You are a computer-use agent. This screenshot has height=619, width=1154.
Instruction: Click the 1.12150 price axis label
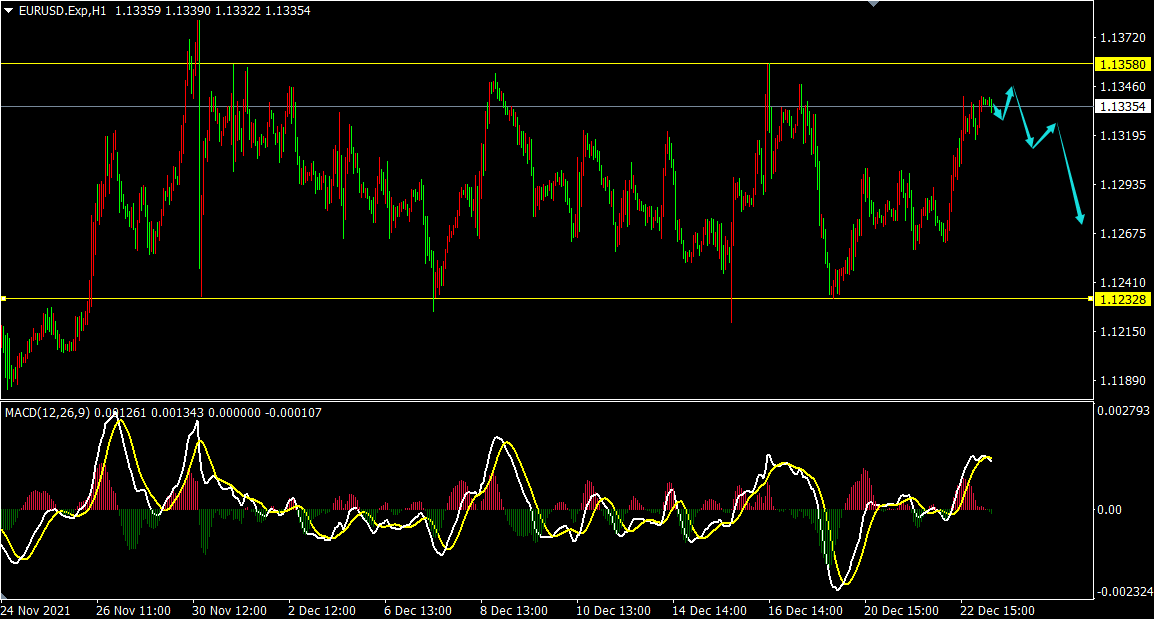point(1123,332)
